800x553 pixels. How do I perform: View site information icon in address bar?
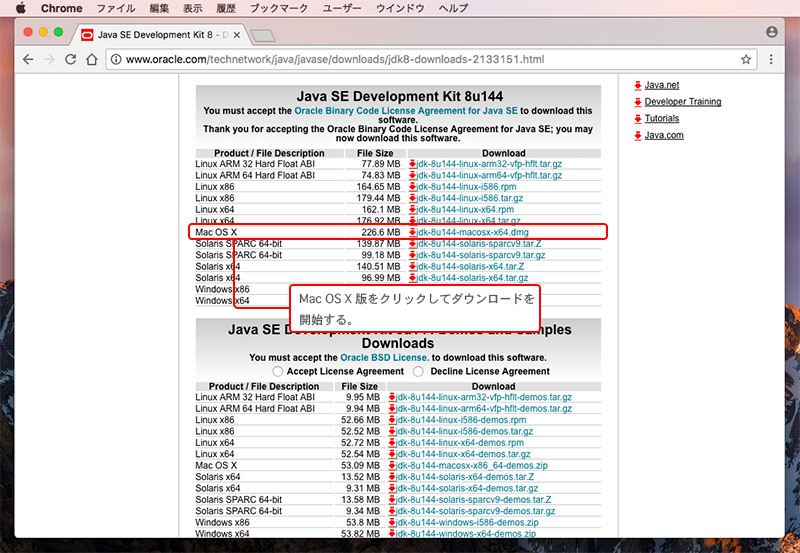pyautogui.click(x=116, y=59)
